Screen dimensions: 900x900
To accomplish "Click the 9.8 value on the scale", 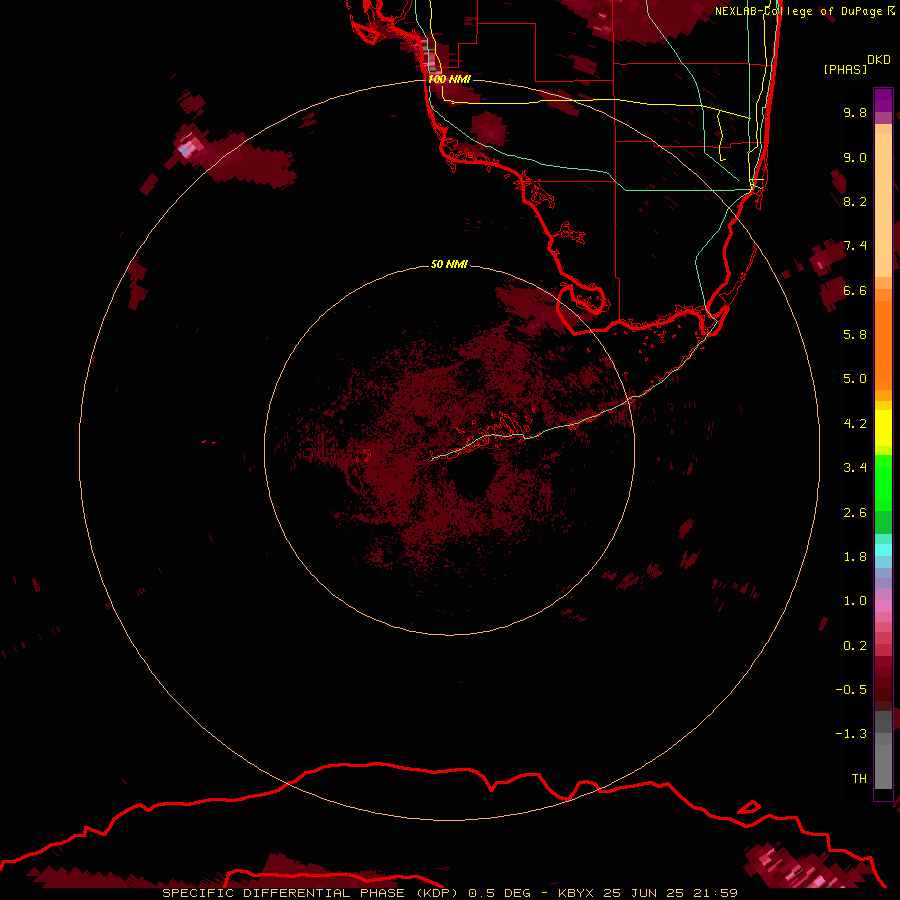I will tap(855, 112).
